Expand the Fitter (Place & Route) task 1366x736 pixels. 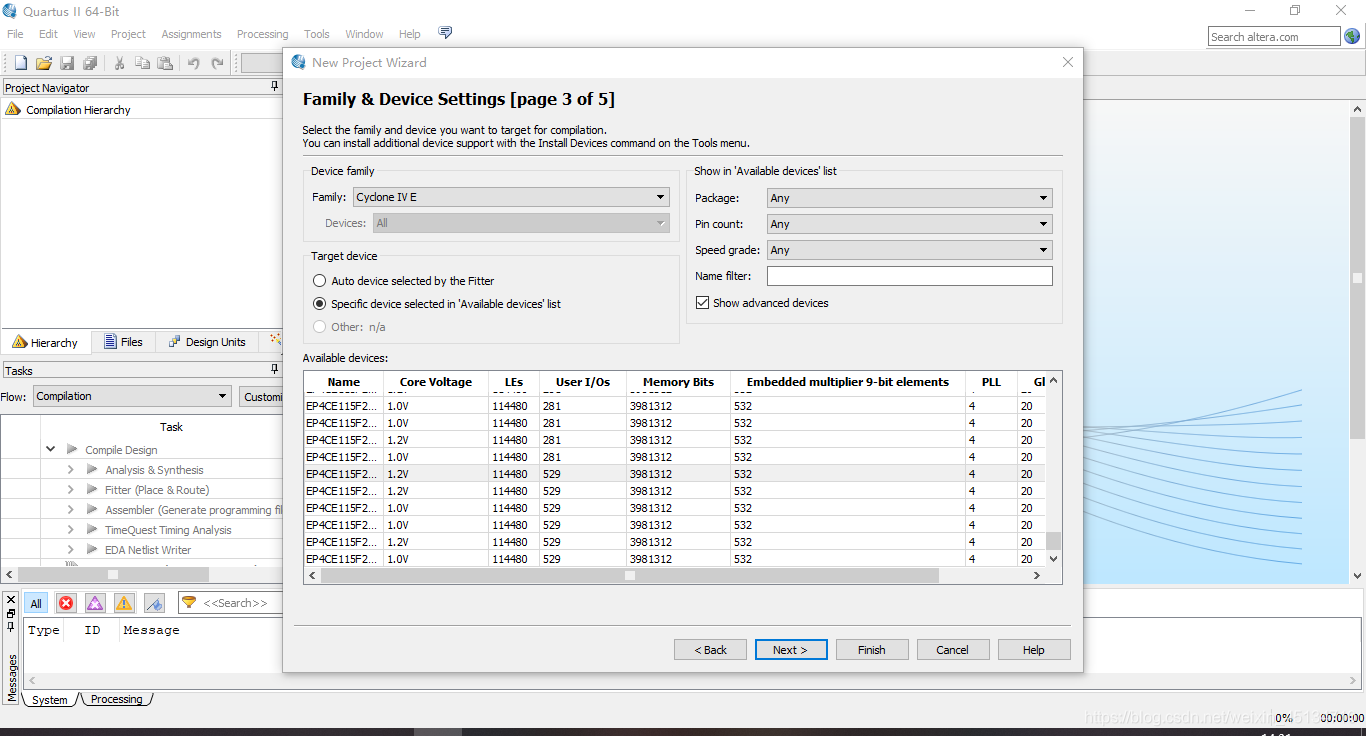(x=70, y=490)
